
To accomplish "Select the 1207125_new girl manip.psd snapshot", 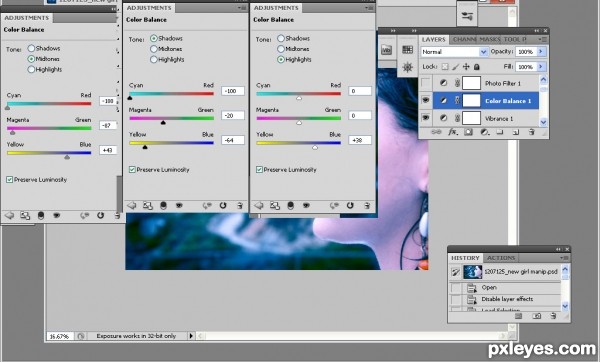I will tap(505, 272).
